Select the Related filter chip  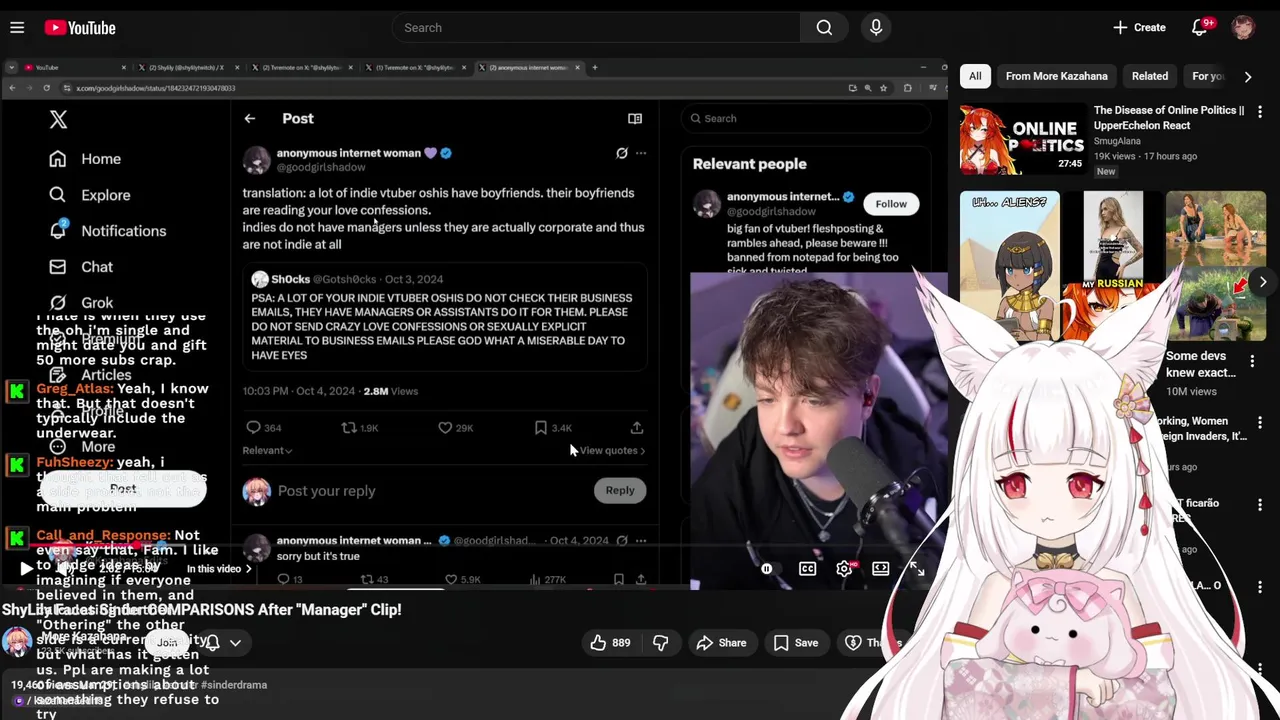click(x=1149, y=76)
